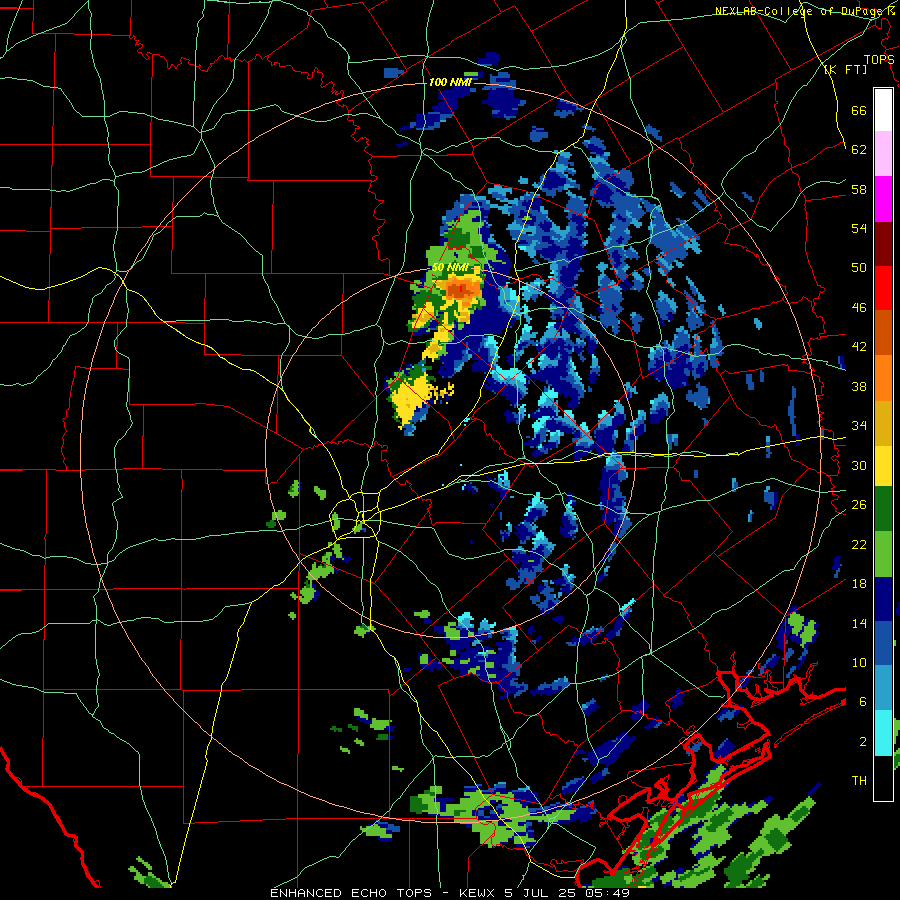Click the light pink legend swatch
This screenshot has height=900, width=900.
tap(883, 154)
